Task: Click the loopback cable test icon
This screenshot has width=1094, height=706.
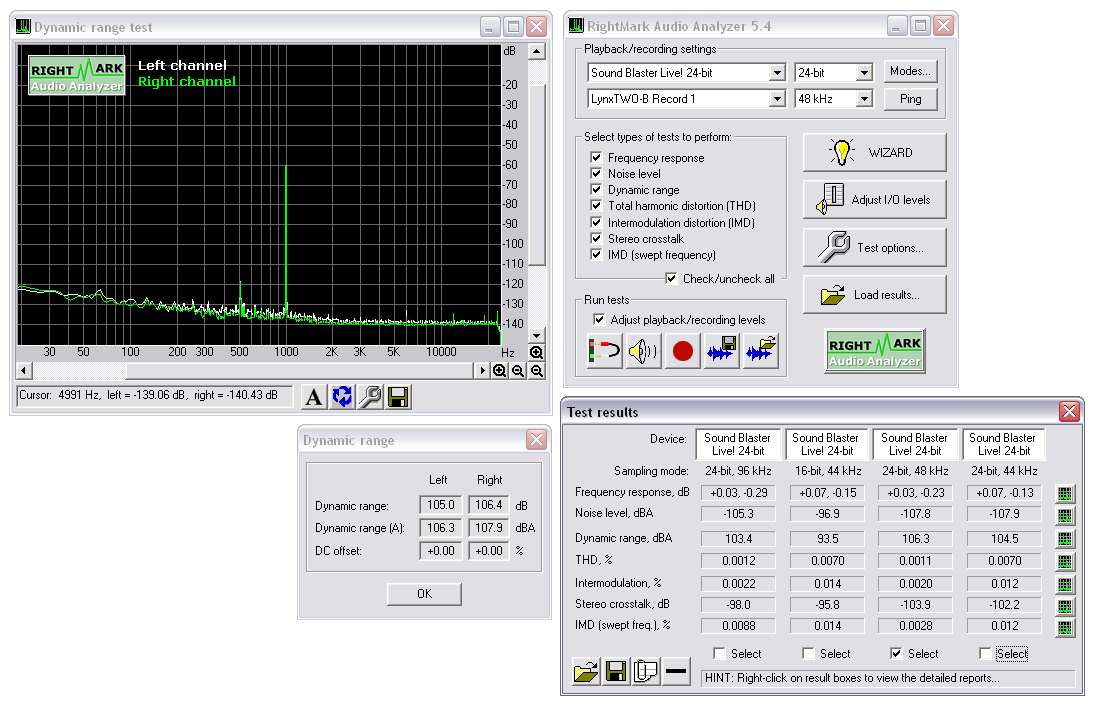Action: click(x=604, y=351)
